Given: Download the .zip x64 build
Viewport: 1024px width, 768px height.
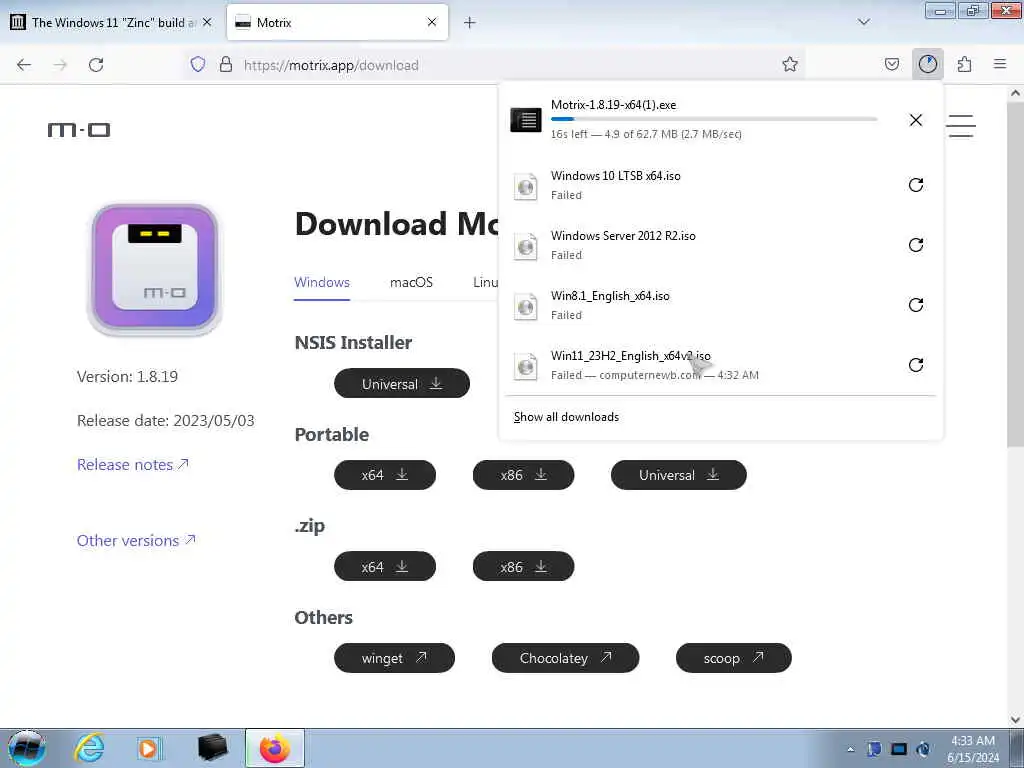Looking at the screenshot, I should (385, 566).
